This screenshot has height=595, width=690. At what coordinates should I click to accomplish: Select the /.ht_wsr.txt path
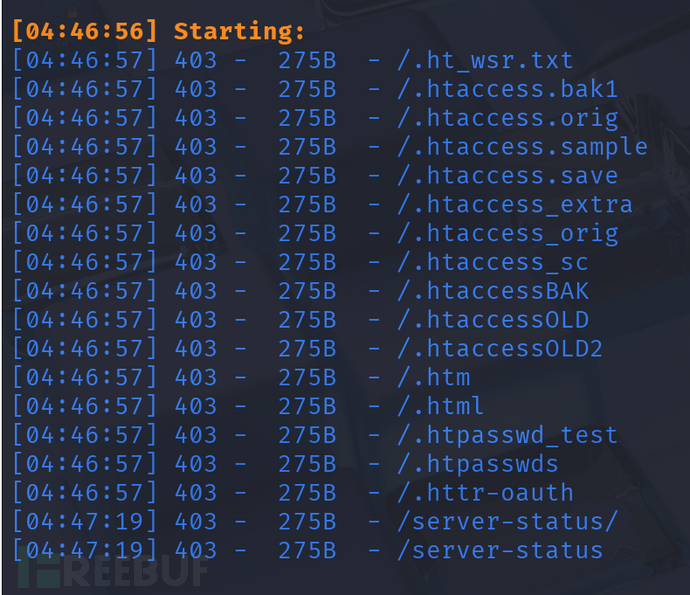486,61
